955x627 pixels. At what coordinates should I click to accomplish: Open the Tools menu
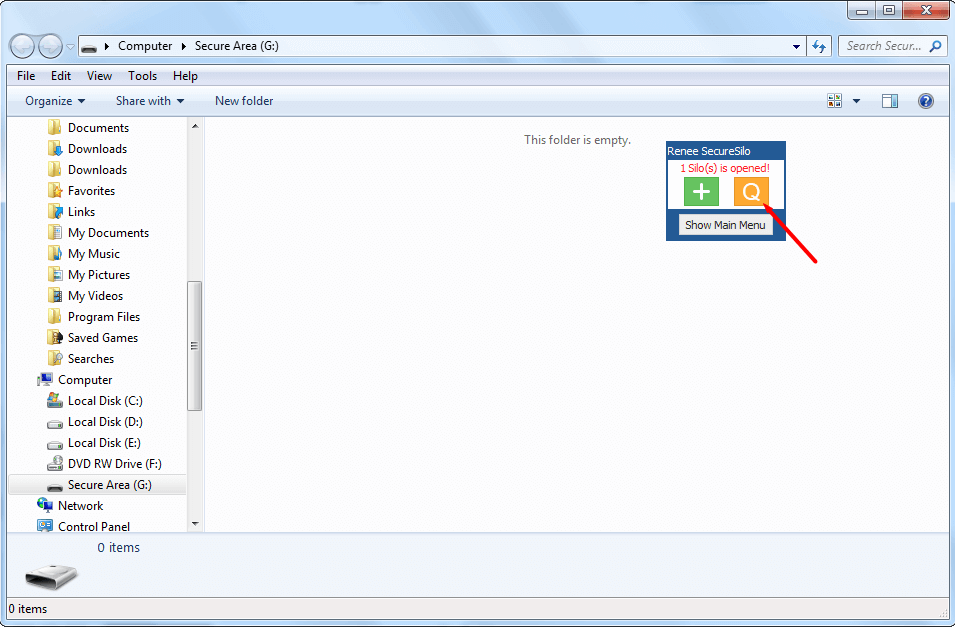(x=142, y=76)
